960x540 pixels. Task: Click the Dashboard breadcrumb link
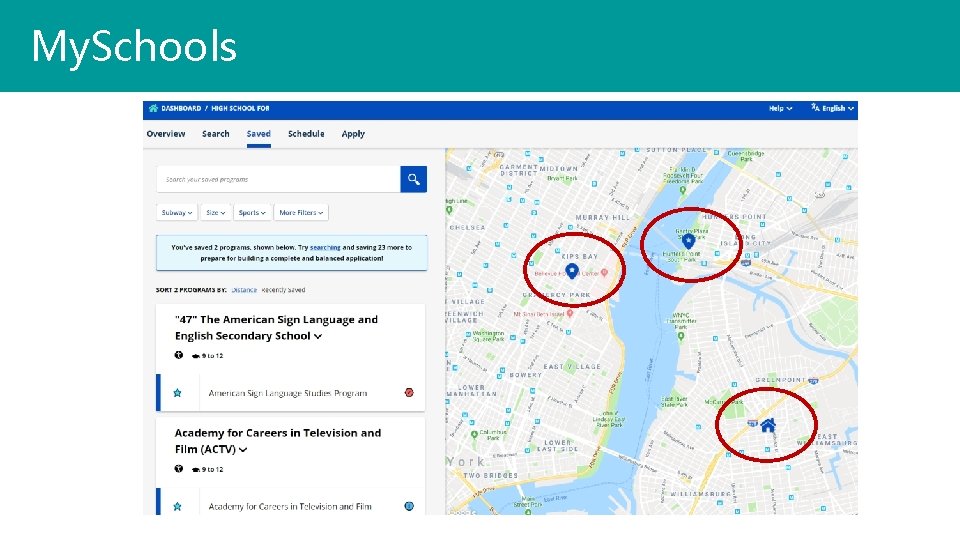[181, 108]
